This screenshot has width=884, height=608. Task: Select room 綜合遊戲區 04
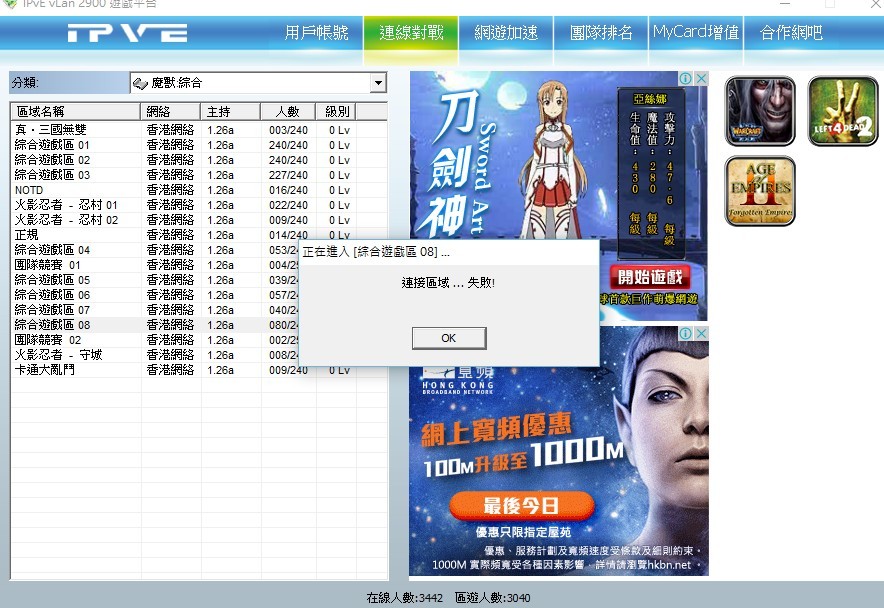pyautogui.click(x=155, y=250)
